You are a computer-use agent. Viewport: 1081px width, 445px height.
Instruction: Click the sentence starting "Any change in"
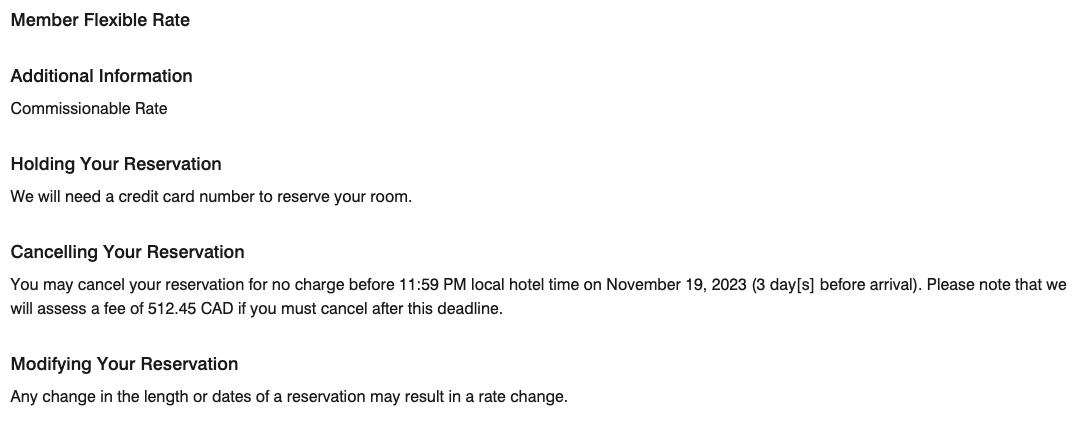tap(289, 397)
